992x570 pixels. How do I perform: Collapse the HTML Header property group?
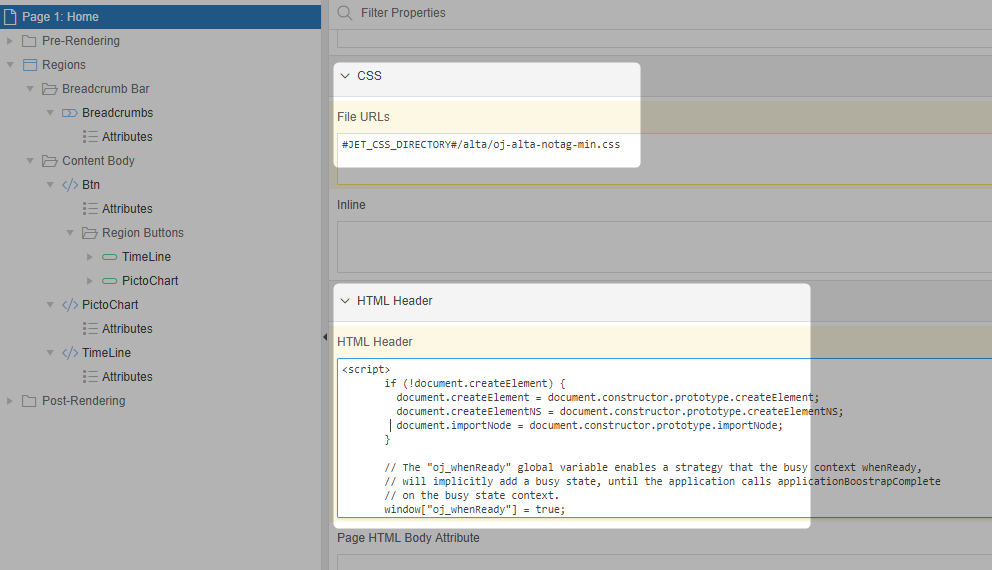click(345, 301)
